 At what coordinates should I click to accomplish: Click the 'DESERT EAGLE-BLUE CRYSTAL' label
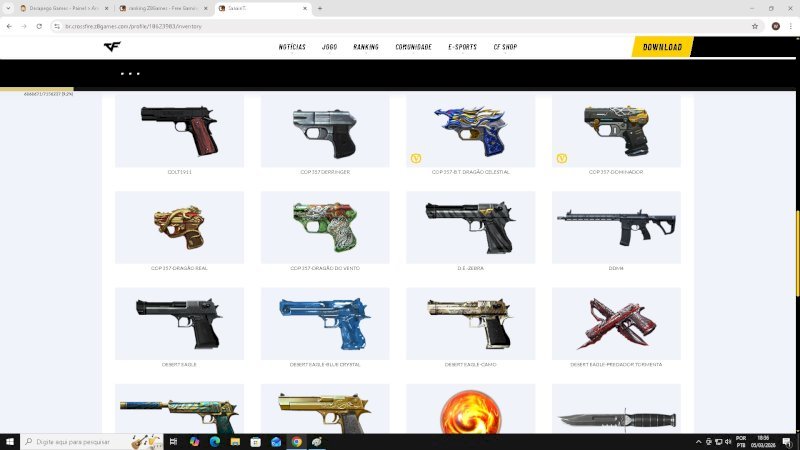click(x=325, y=364)
